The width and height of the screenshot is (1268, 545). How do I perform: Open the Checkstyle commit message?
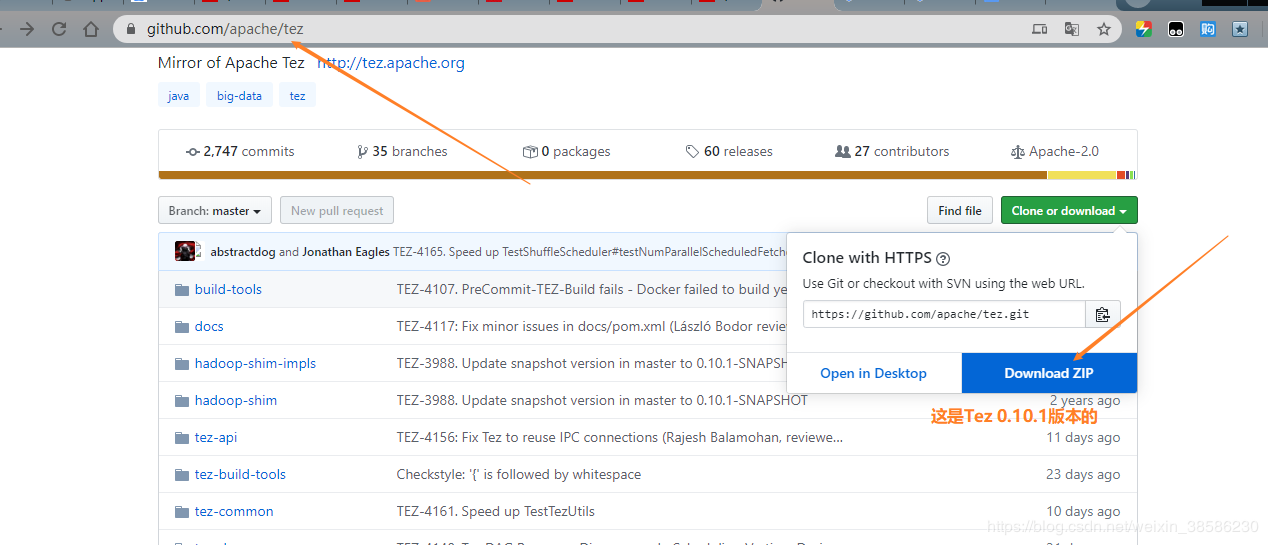coord(519,474)
